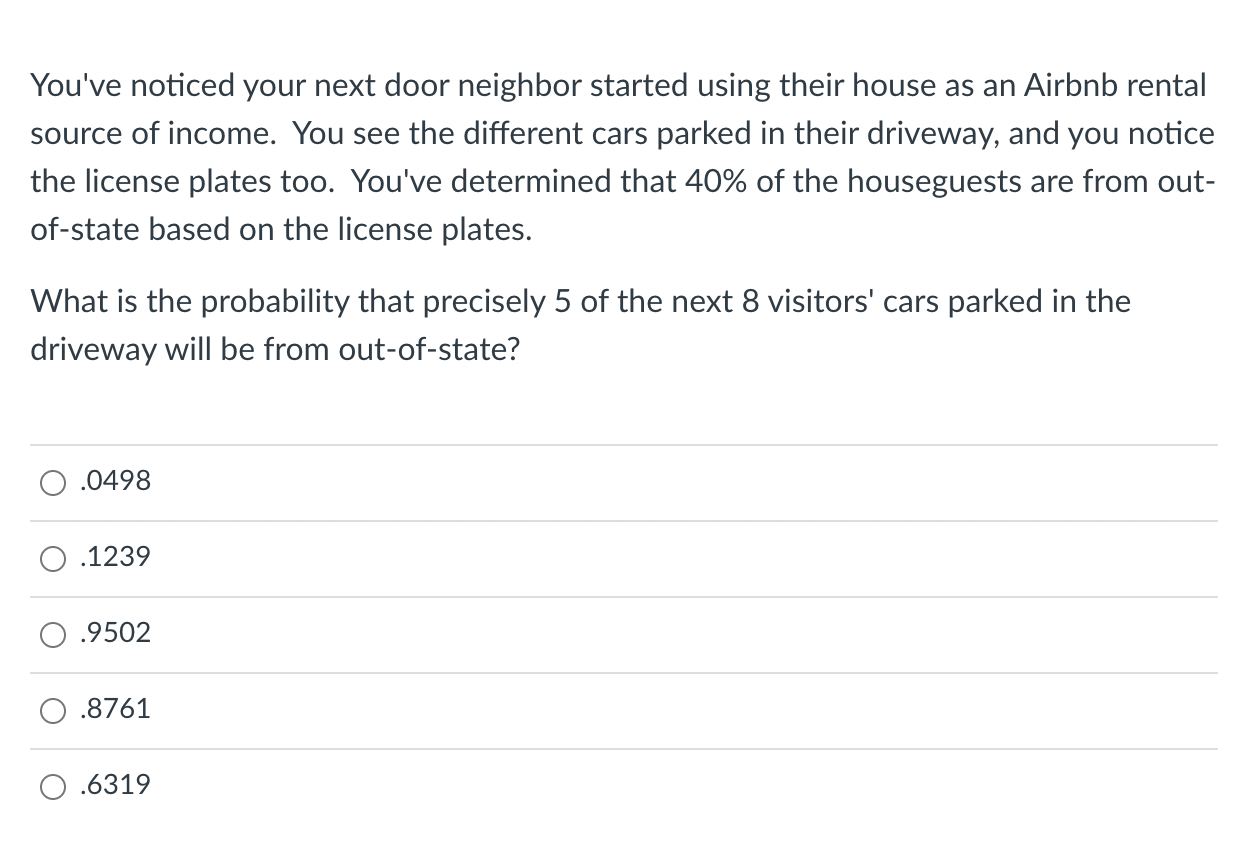Mark the .9502 radio option
Viewport: 1238px width, 854px height.
point(53,635)
